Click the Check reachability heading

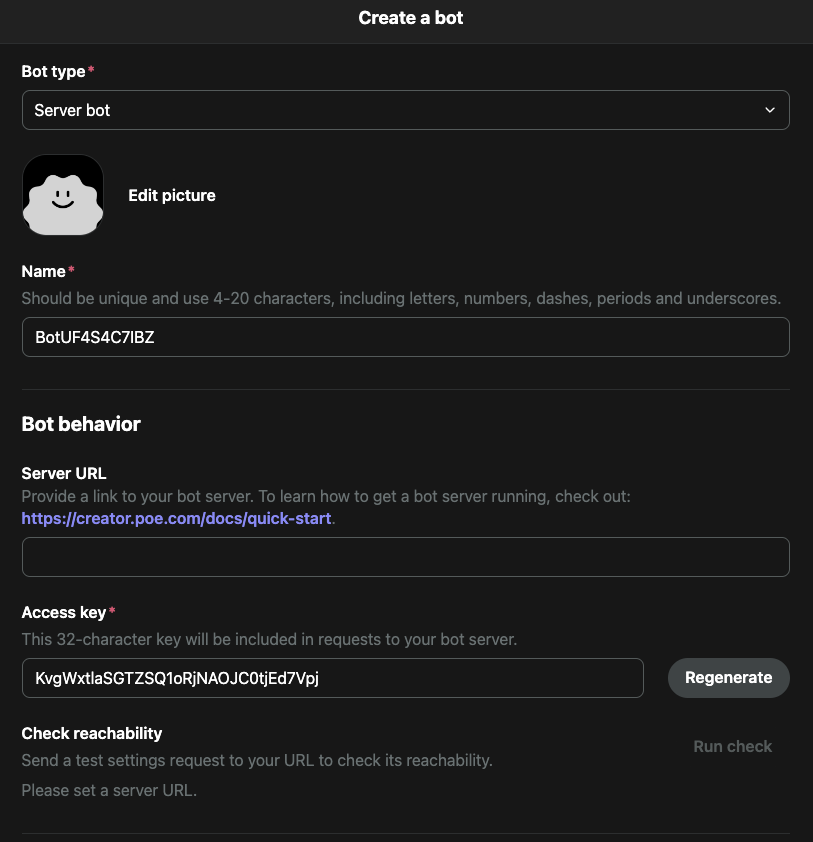(x=92, y=733)
